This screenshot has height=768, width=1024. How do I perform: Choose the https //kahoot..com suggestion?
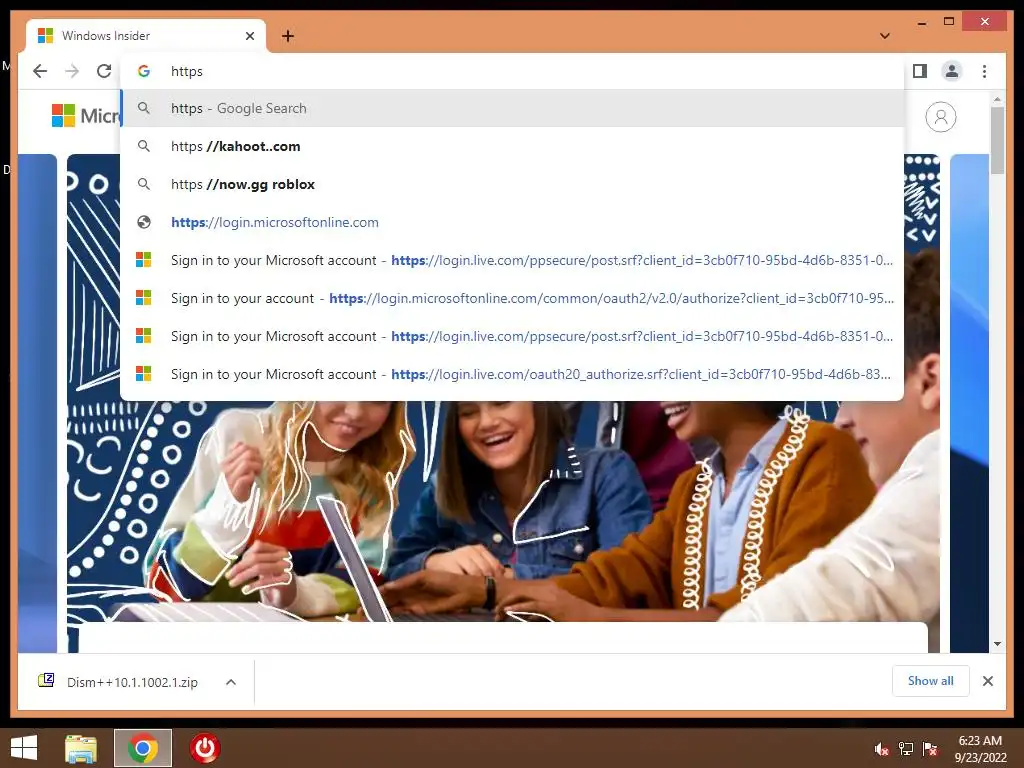512,146
